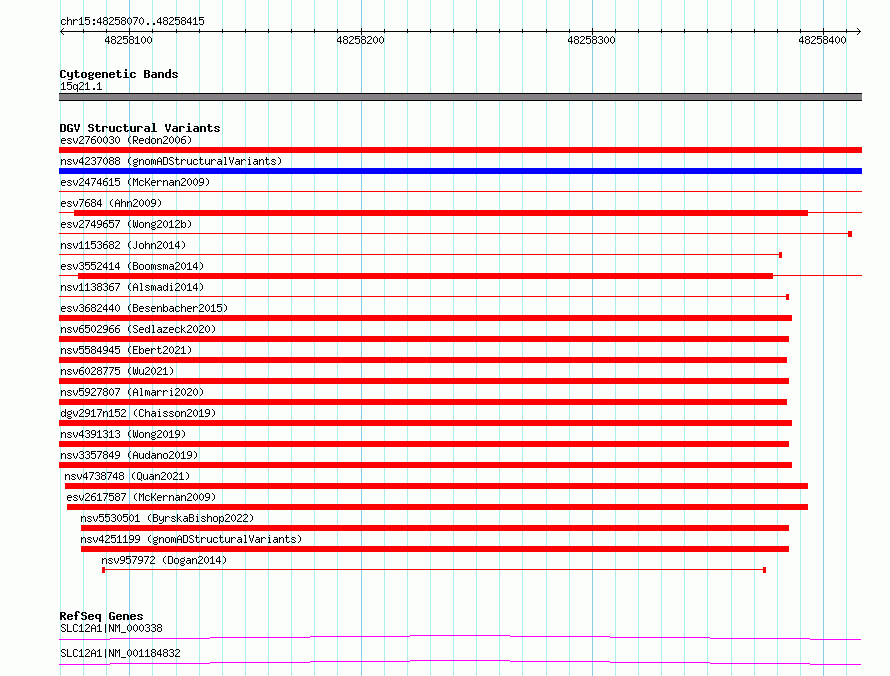
Task: Click the Cytogenetic Bands track heading
Action: pos(119,74)
